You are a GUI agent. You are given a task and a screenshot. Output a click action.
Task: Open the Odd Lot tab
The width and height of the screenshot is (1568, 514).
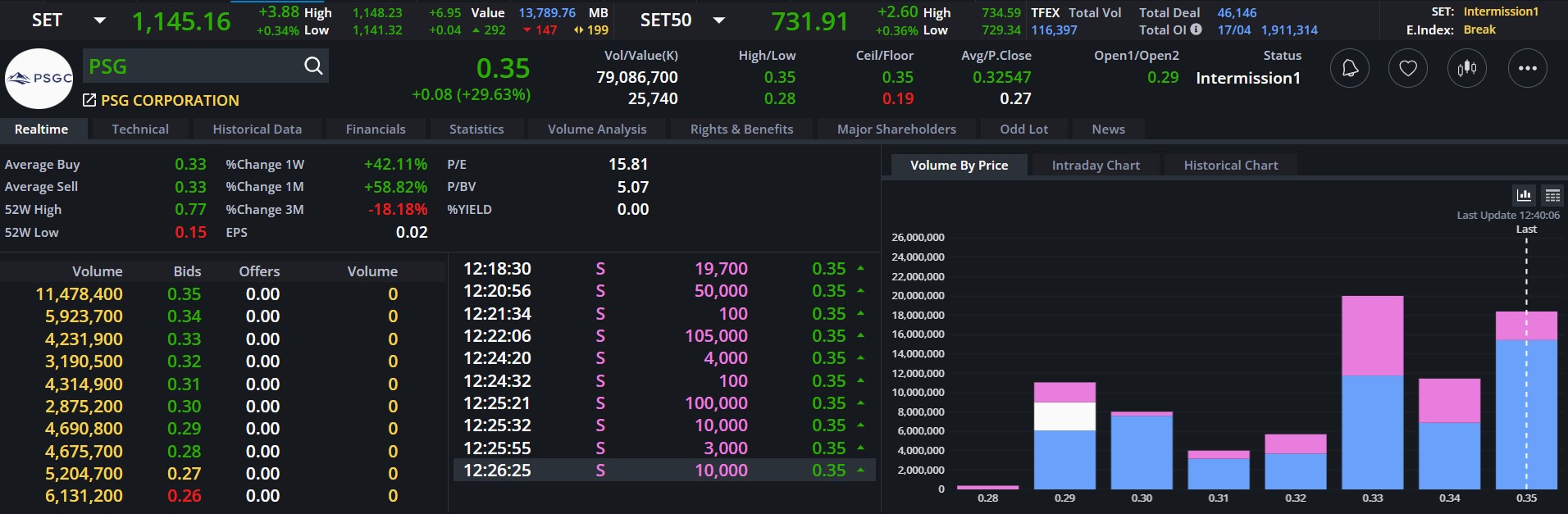[x=1024, y=129]
